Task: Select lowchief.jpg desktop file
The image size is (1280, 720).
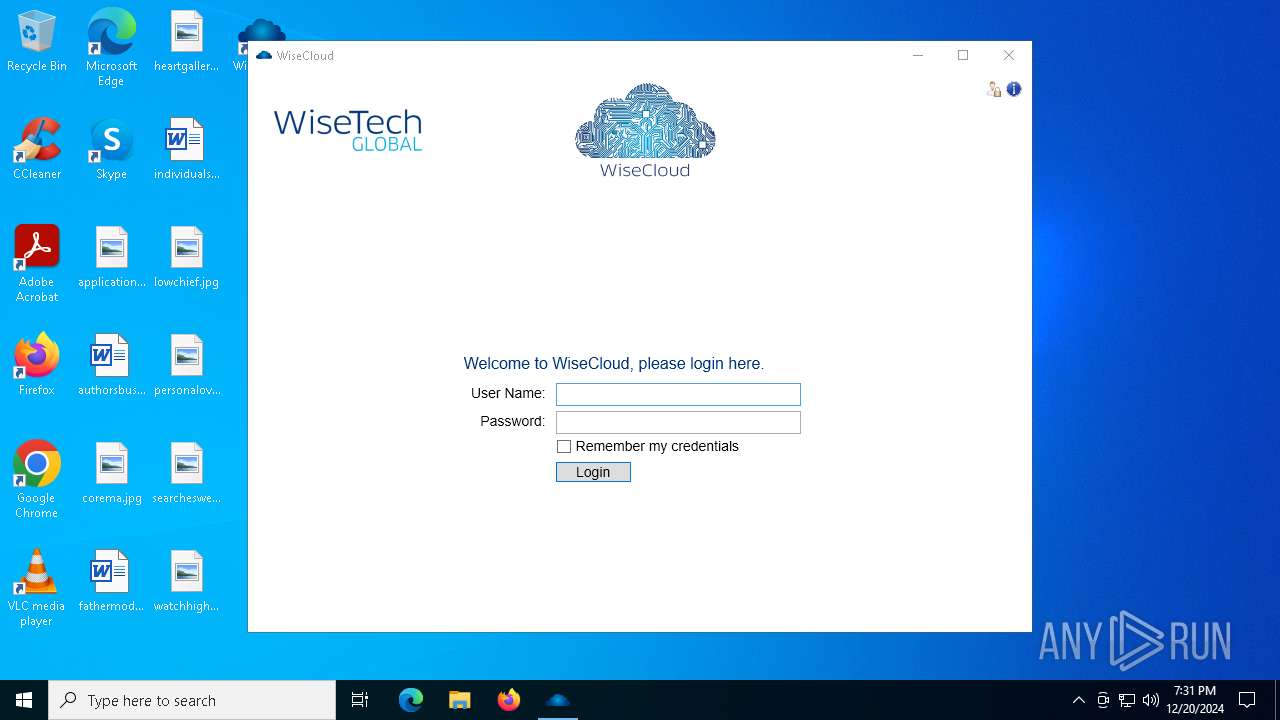Action: click(x=187, y=258)
